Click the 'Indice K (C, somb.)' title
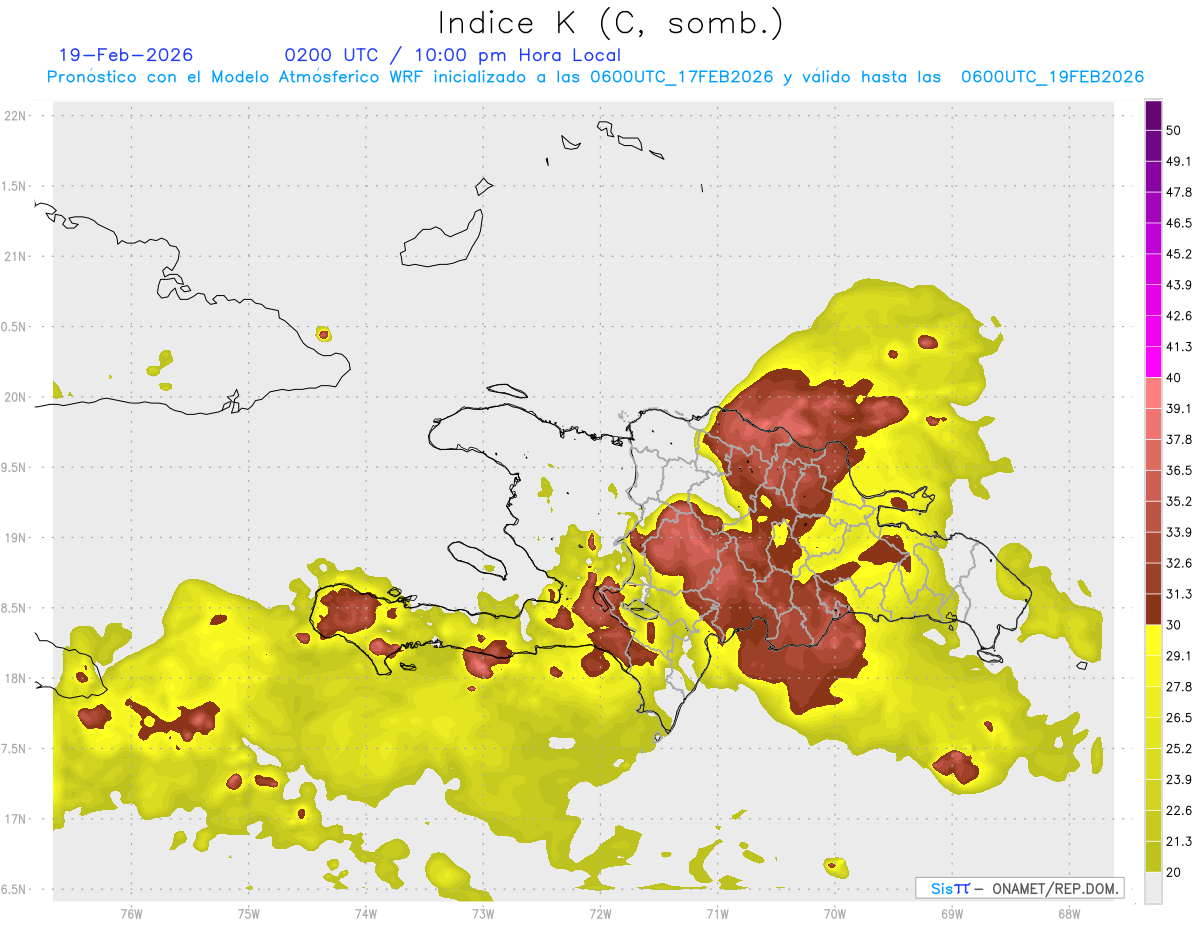Viewport: 1200px width, 927px height. (x=610, y=24)
